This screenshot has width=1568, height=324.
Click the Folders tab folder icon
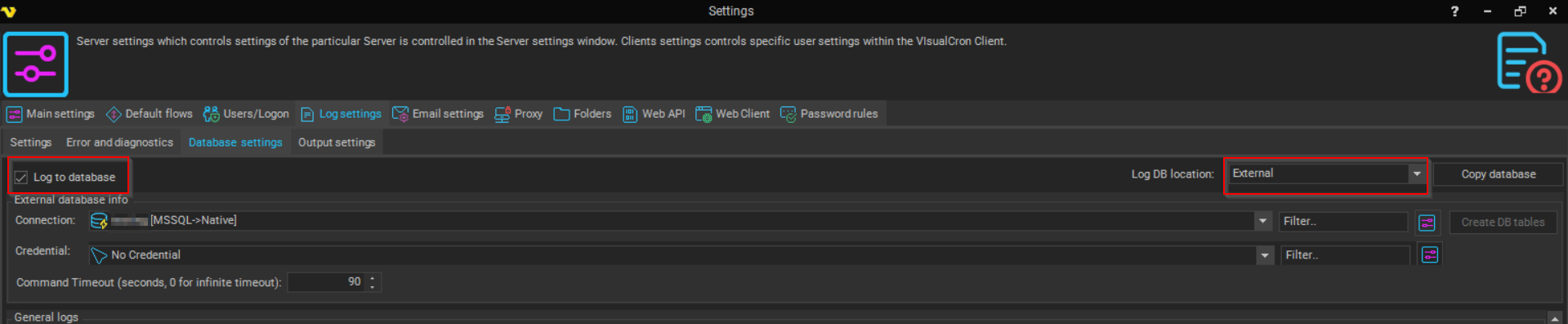561,115
